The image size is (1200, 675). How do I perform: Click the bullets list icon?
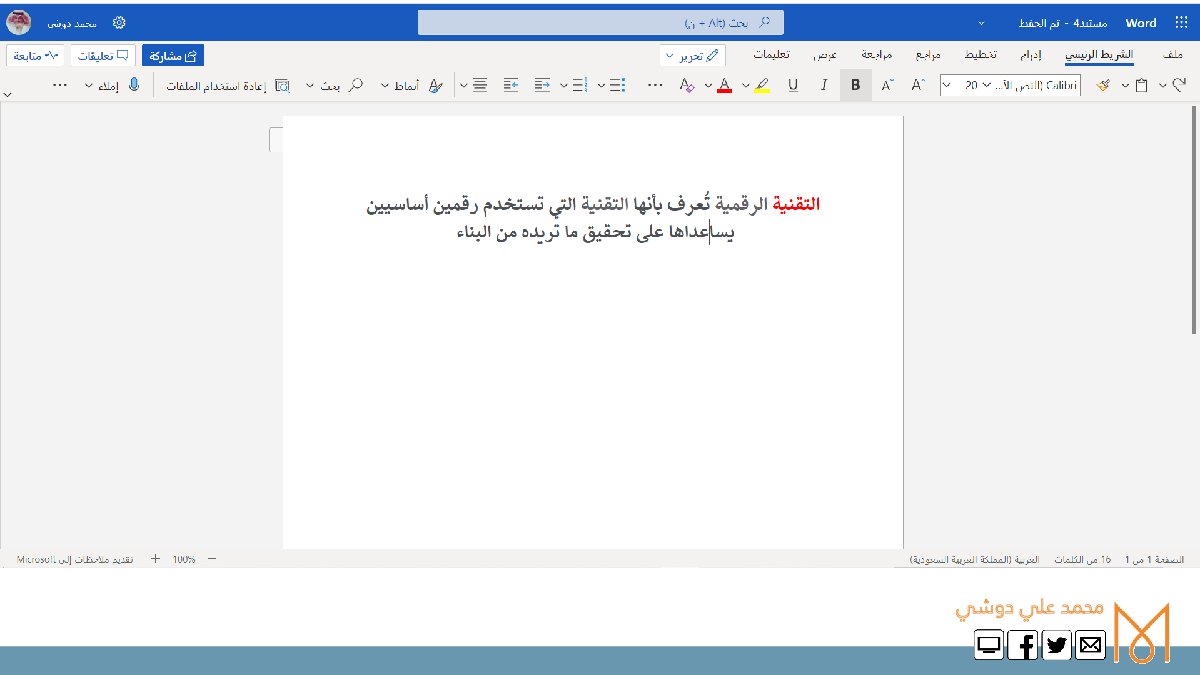[x=617, y=86]
